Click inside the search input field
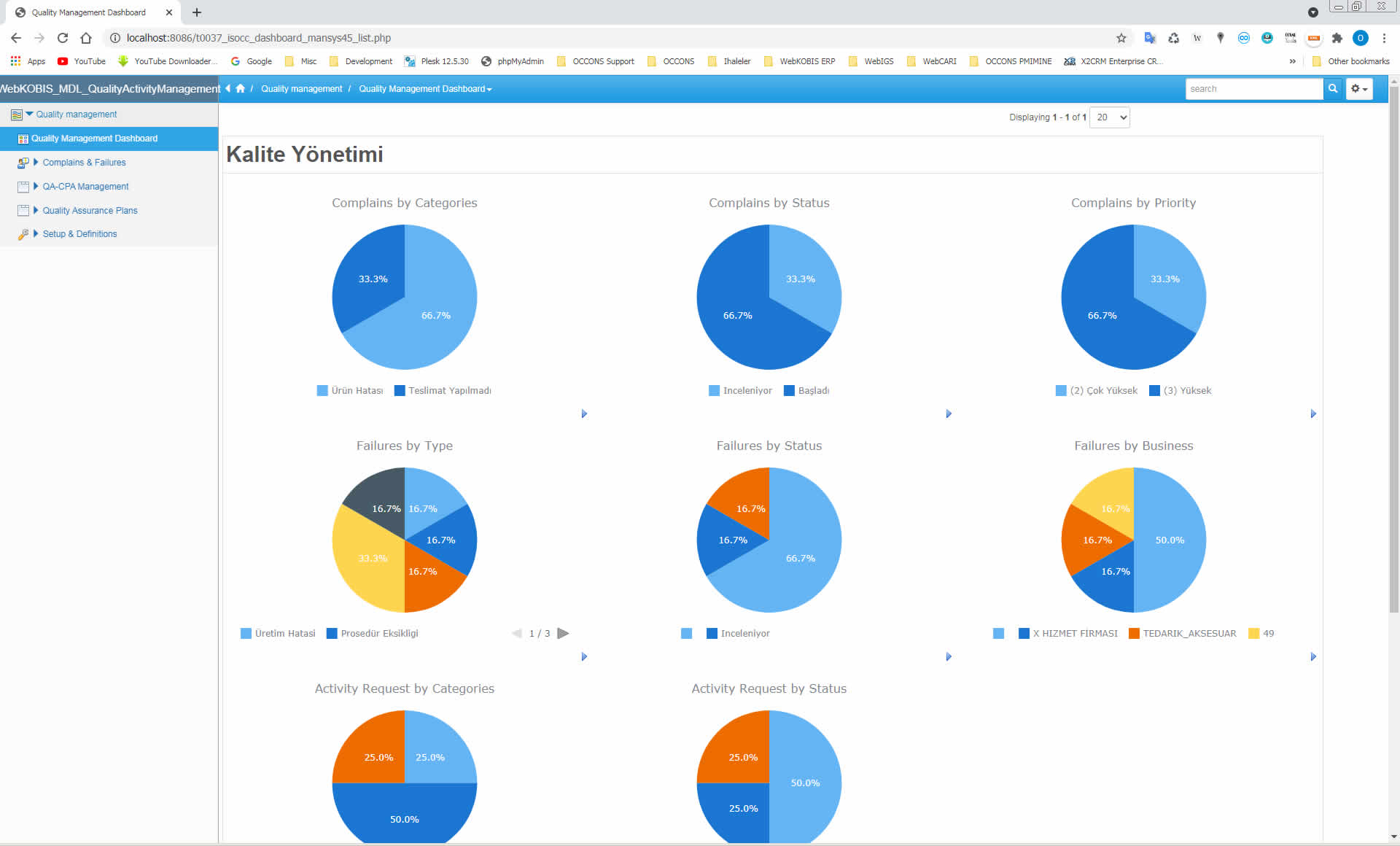 tap(1254, 88)
